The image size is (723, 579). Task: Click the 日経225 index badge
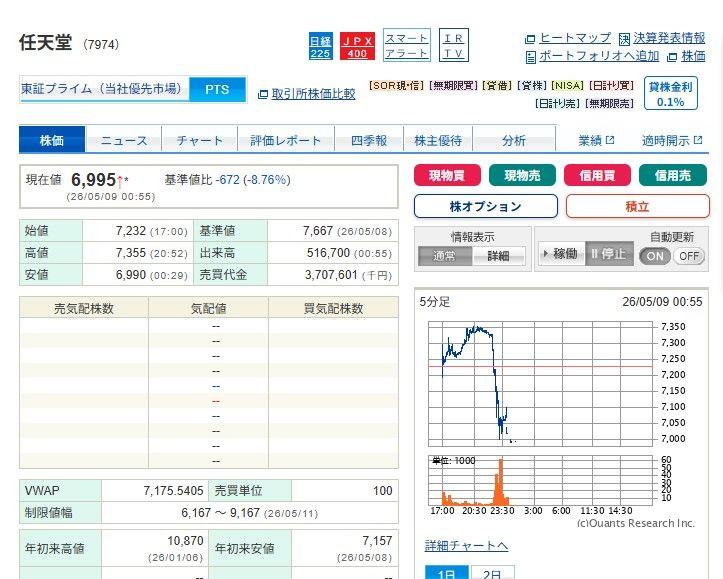click(320, 46)
